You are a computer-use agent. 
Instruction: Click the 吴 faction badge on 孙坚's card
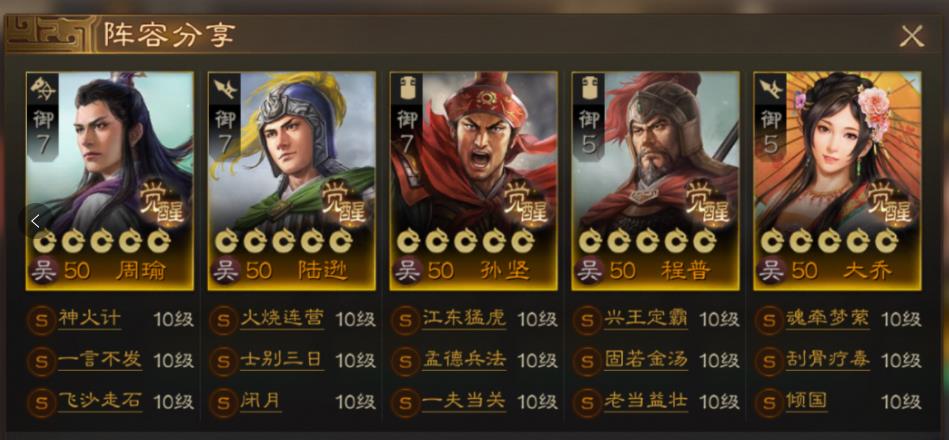[x=407, y=271]
